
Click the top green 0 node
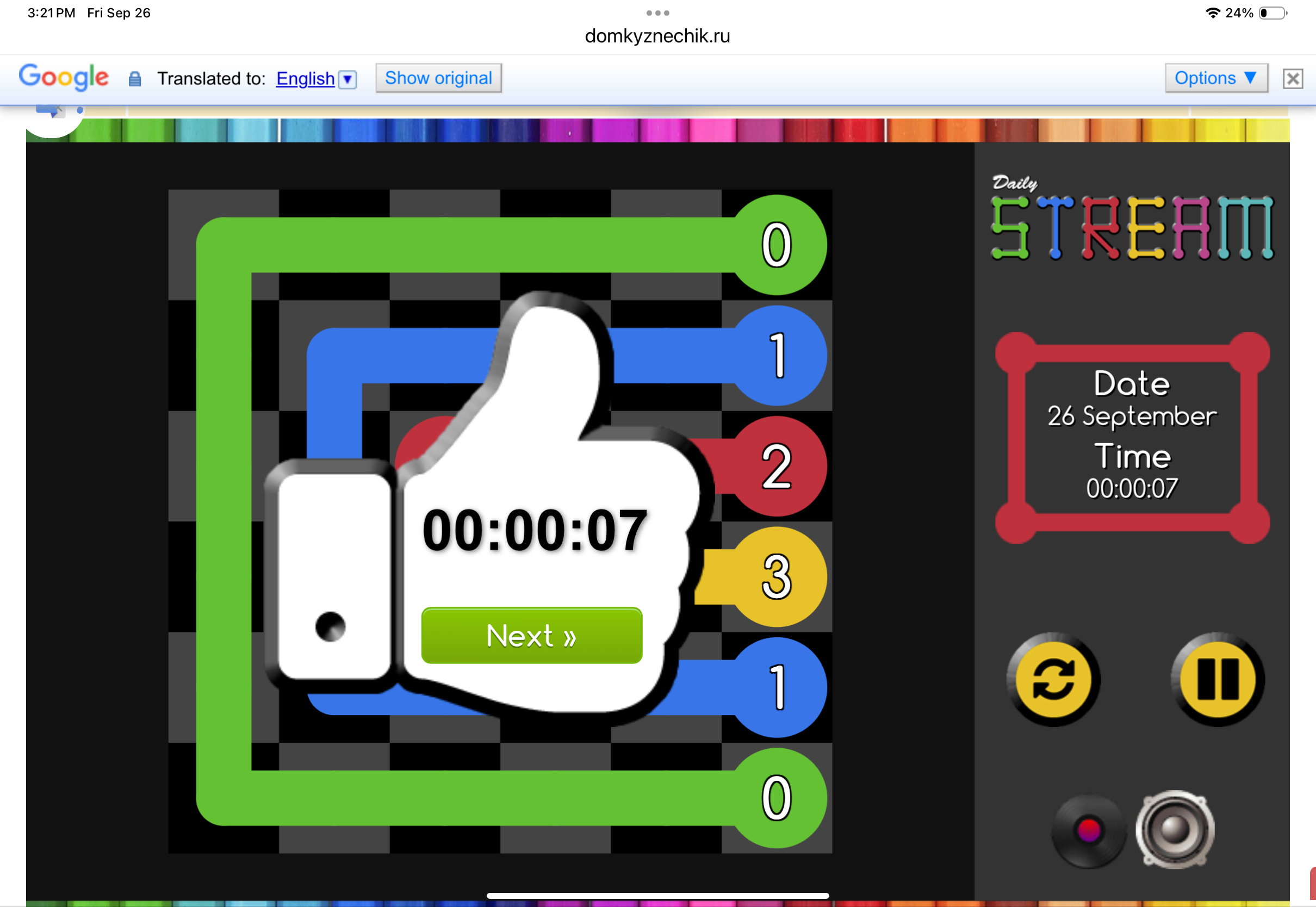click(x=777, y=244)
